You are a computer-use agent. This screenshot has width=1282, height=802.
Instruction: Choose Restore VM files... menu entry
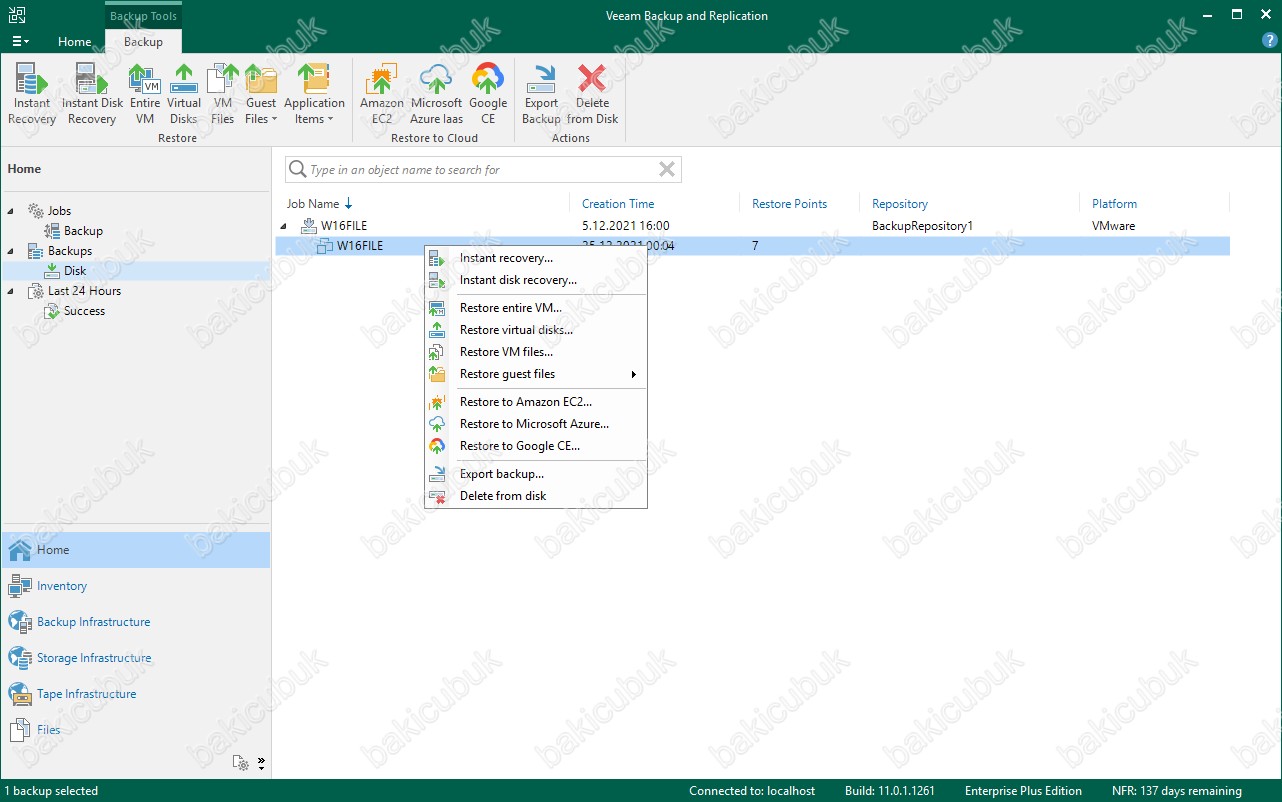[536, 352]
